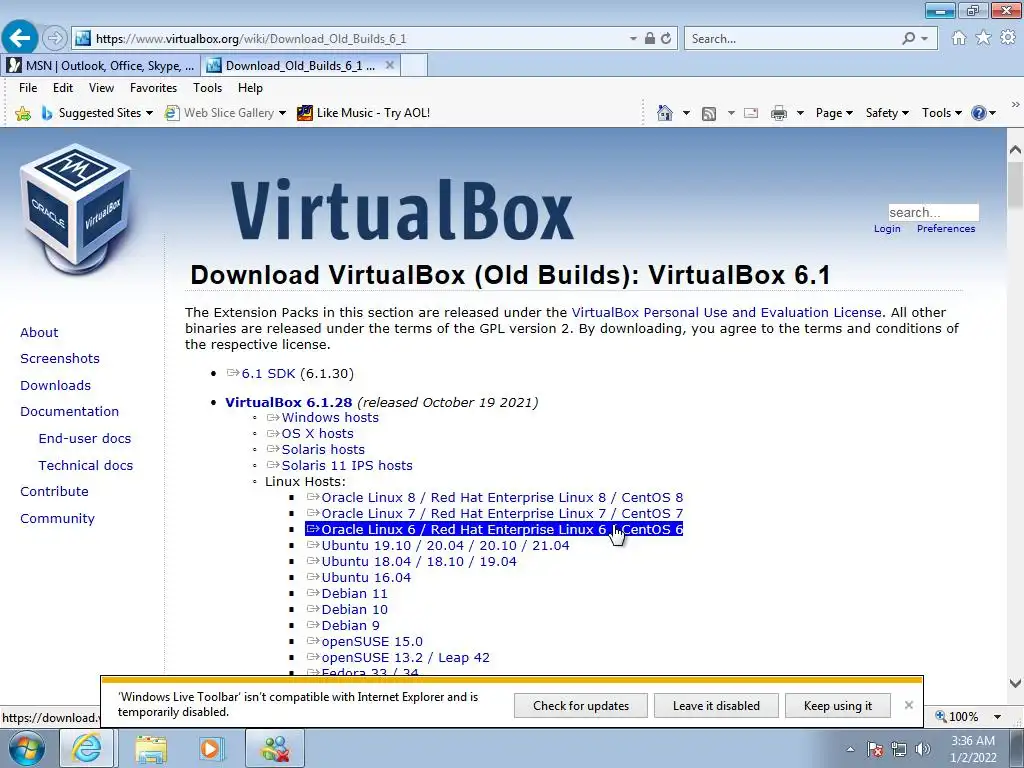Click the vertical scrollbar thumb
1024x768 pixels.
tap(1015, 185)
